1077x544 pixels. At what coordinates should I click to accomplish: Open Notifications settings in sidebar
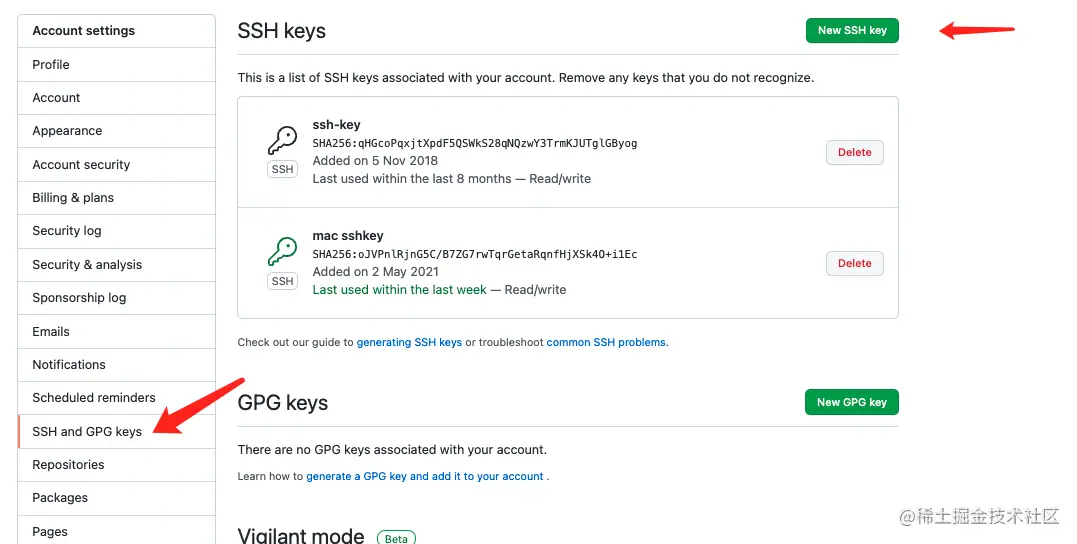tap(69, 365)
